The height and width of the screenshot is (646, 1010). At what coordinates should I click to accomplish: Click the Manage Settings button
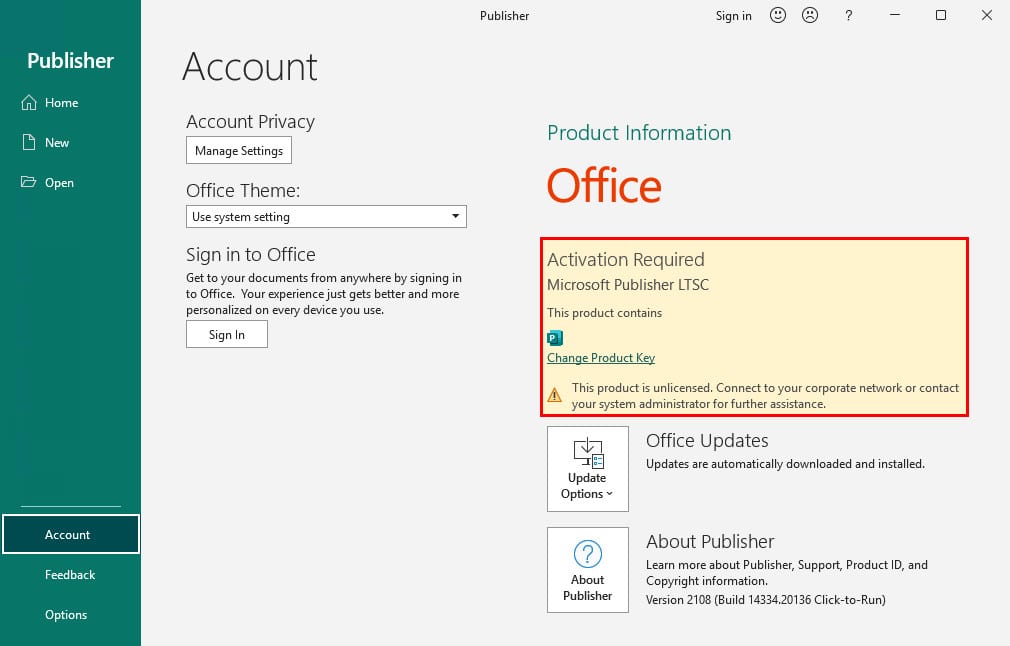[239, 150]
